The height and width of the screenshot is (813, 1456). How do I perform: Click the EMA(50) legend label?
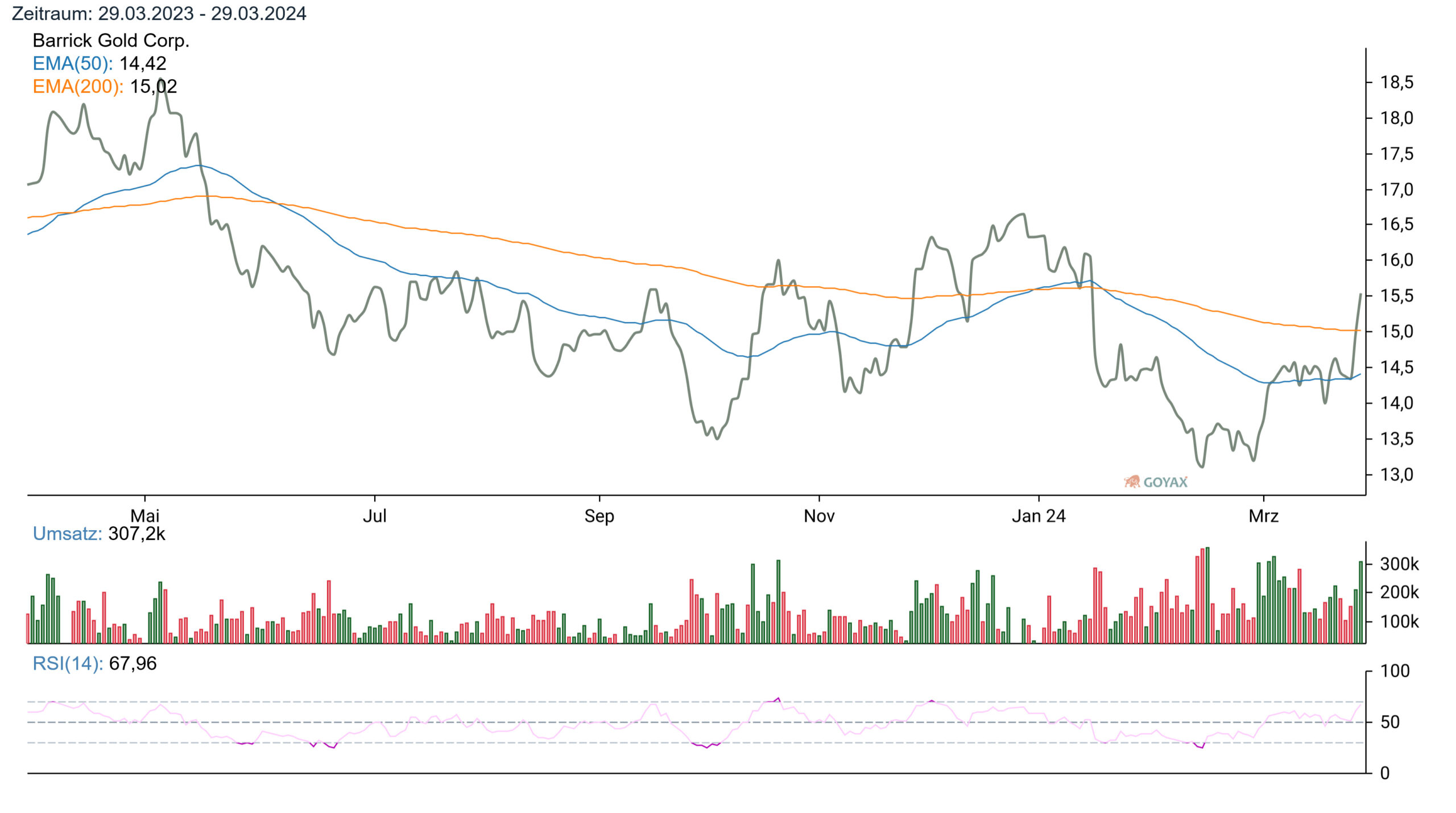tap(73, 63)
